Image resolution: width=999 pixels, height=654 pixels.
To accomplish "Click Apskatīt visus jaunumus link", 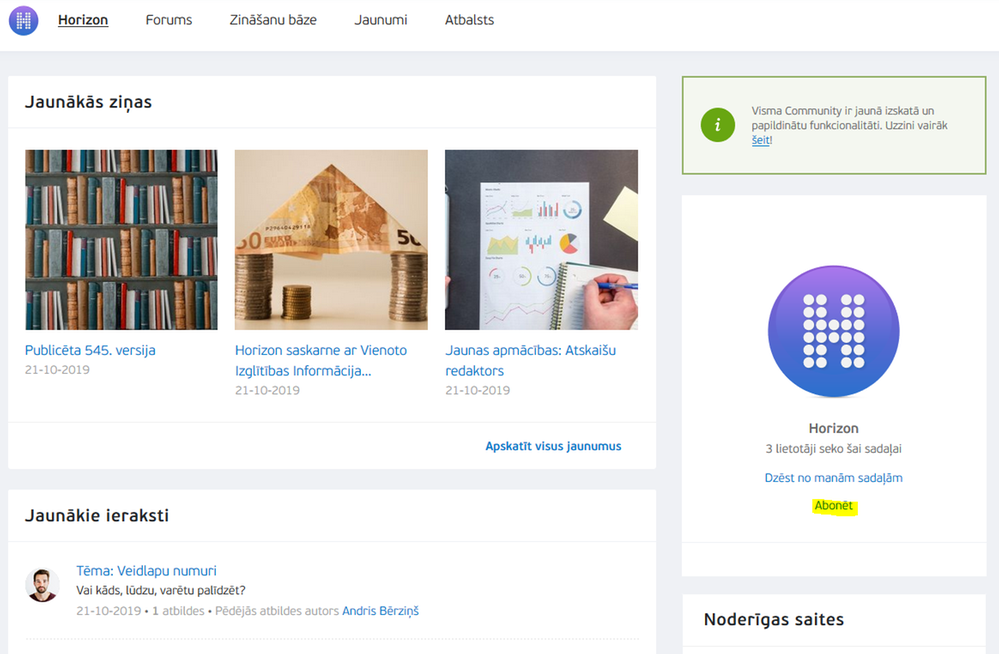I will click(553, 446).
